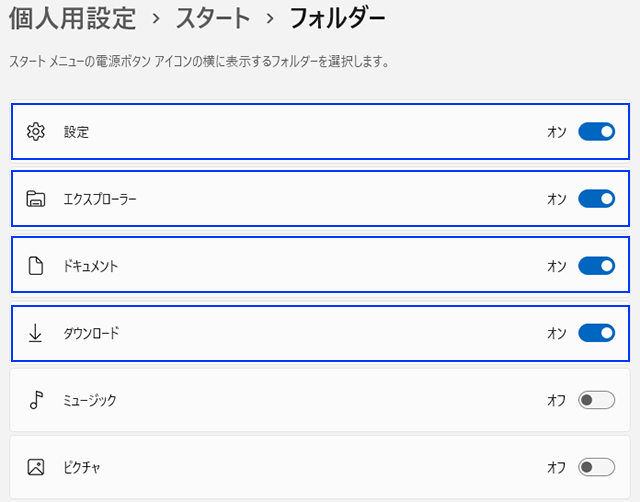The height and width of the screenshot is (502, 640).
Task: Click the ミュージック note icon
Action: click(36, 400)
